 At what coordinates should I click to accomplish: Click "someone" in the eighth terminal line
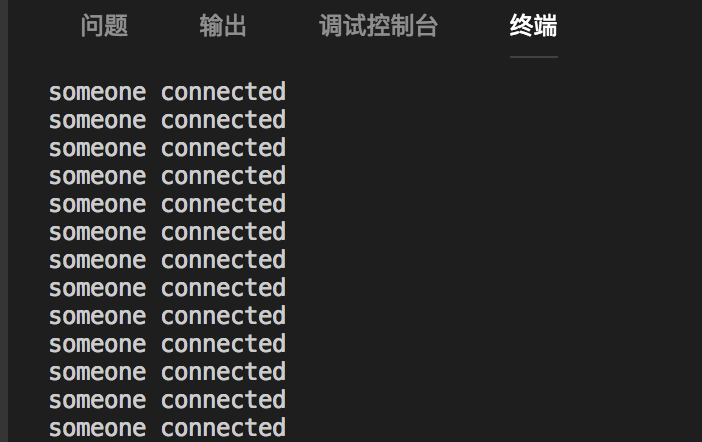click(x=97, y=288)
